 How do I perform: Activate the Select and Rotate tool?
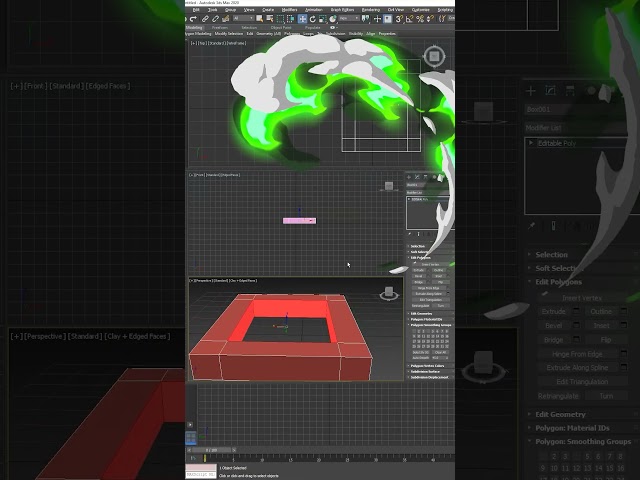[313, 19]
